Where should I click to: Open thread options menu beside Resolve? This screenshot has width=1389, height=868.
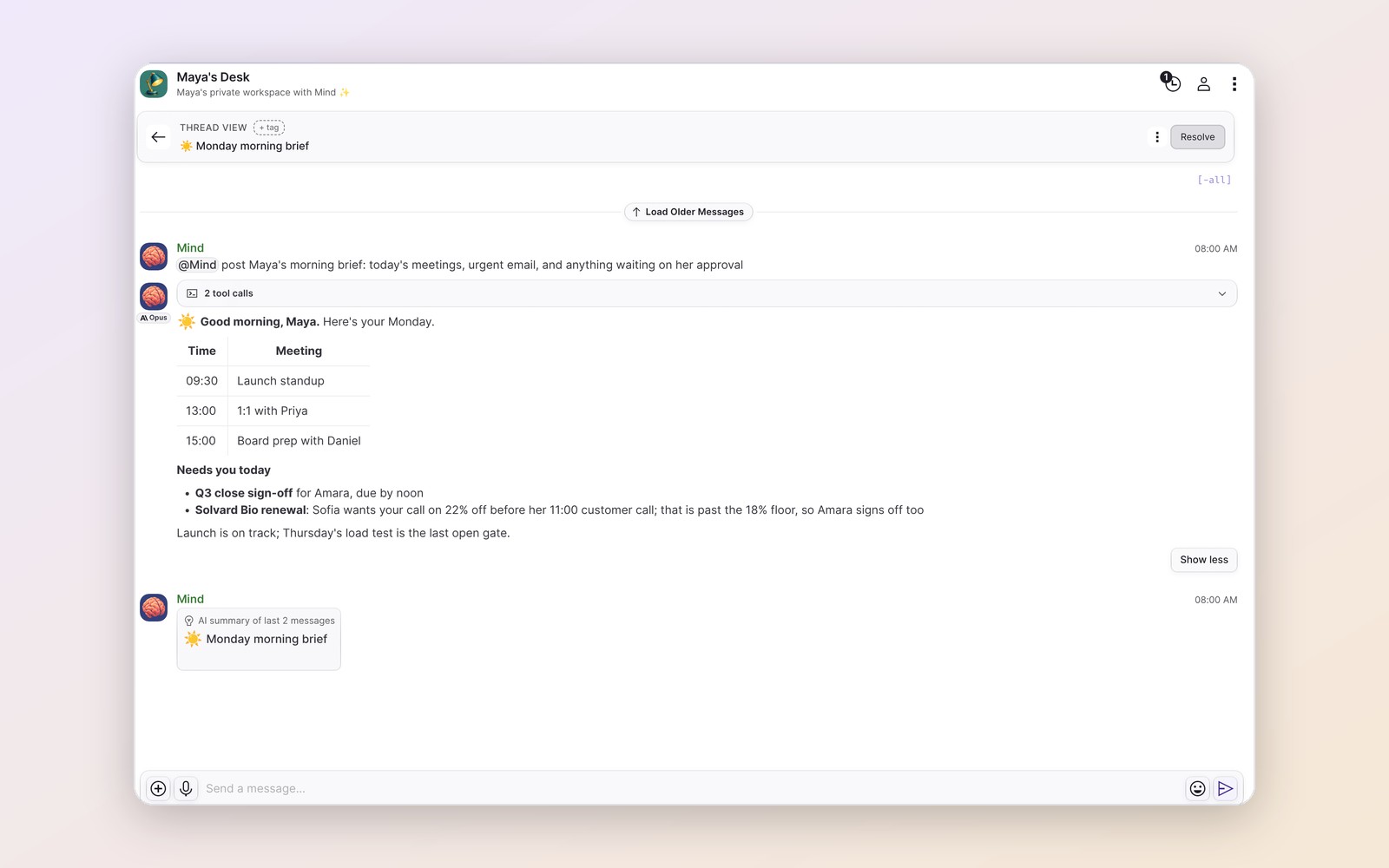tap(1156, 137)
